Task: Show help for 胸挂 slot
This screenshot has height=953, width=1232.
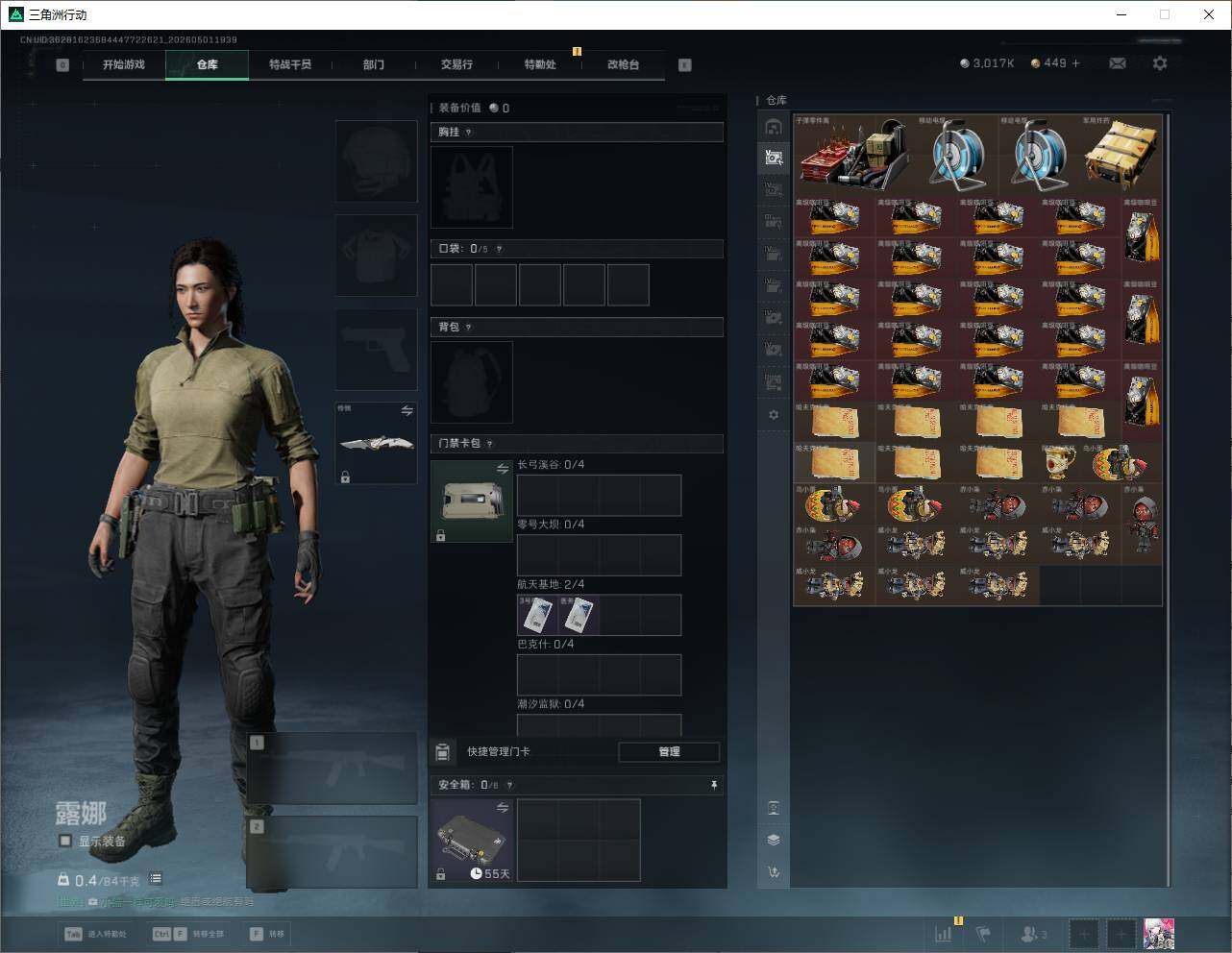Action: [x=469, y=133]
